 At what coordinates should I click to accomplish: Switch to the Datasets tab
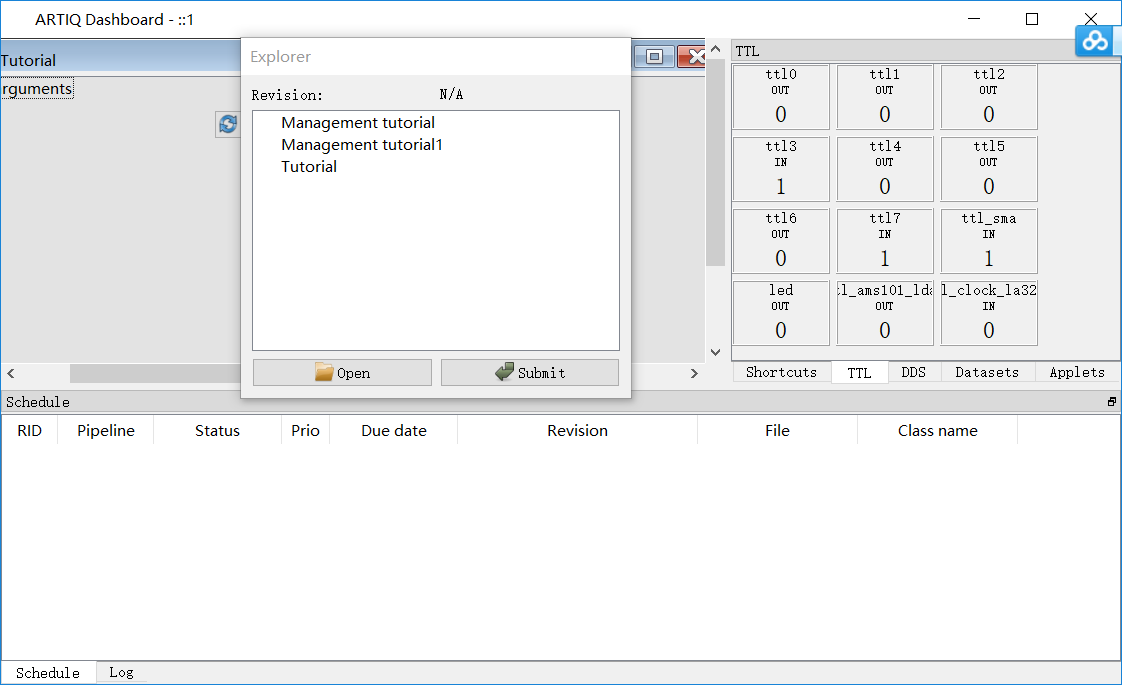[987, 372]
